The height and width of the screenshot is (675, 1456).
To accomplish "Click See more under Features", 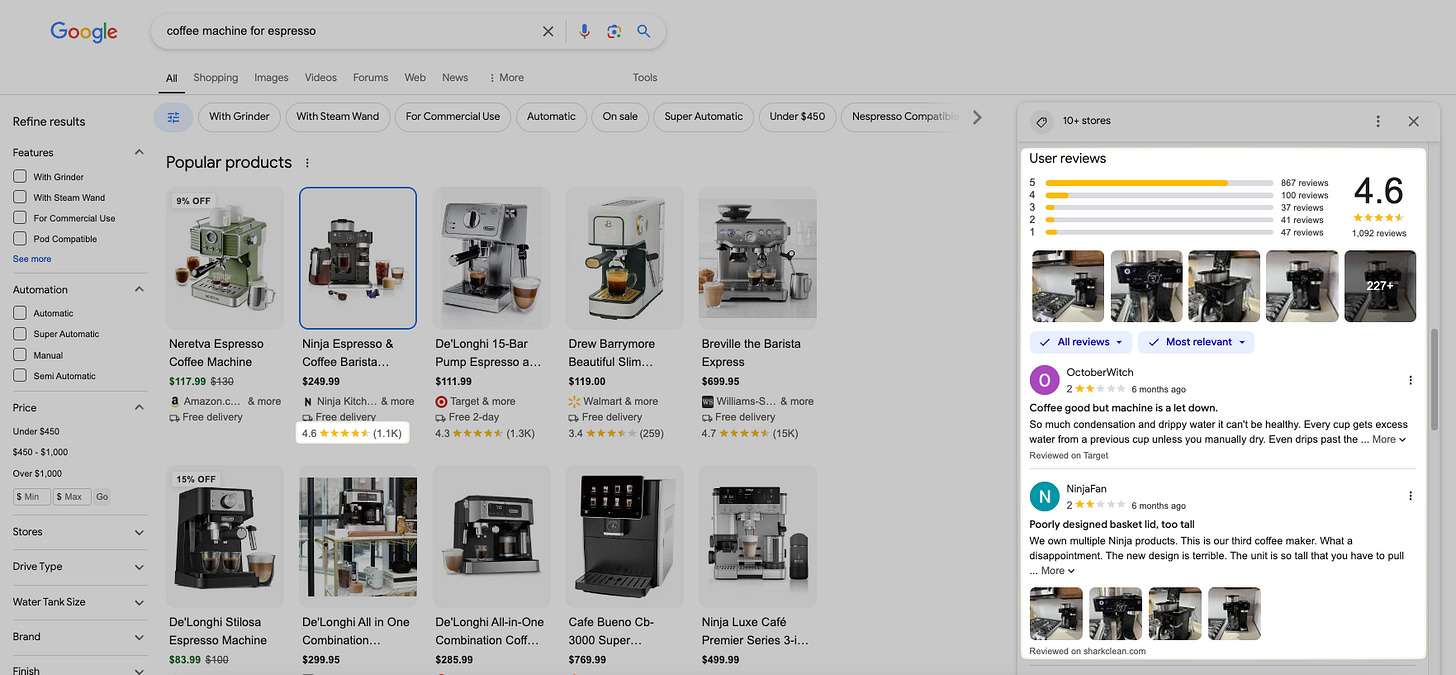I will point(32,259).
